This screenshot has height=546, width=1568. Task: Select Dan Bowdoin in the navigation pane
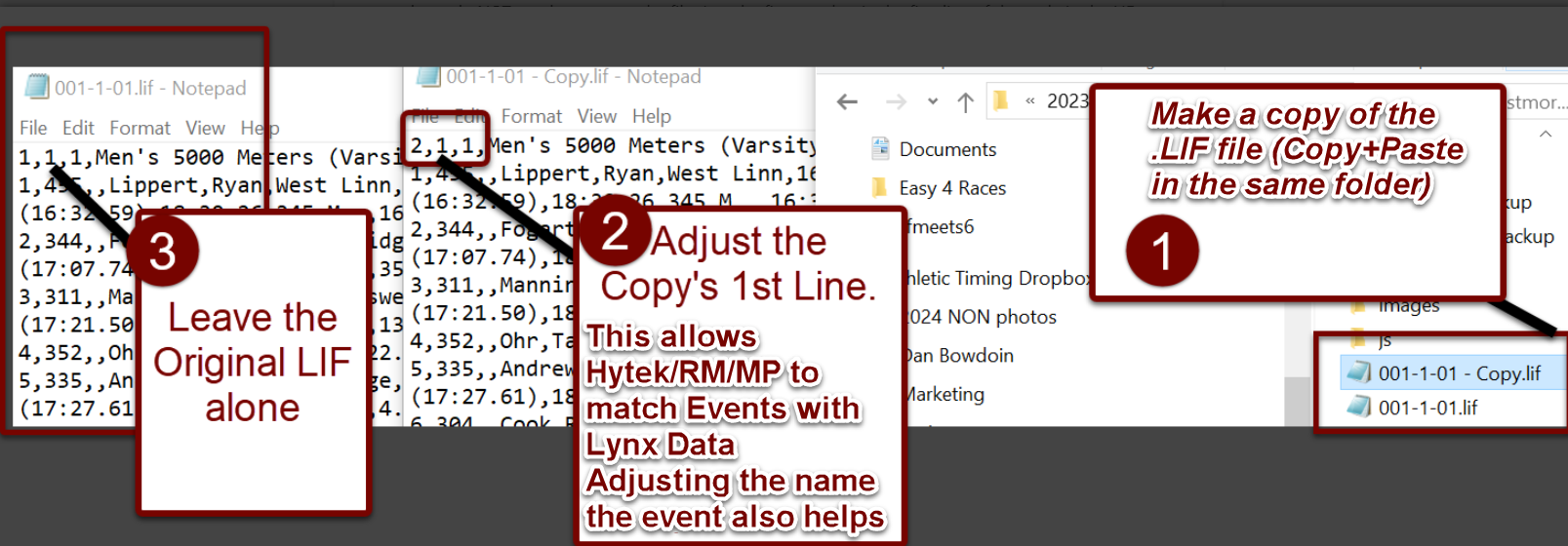tap(960, 356)
